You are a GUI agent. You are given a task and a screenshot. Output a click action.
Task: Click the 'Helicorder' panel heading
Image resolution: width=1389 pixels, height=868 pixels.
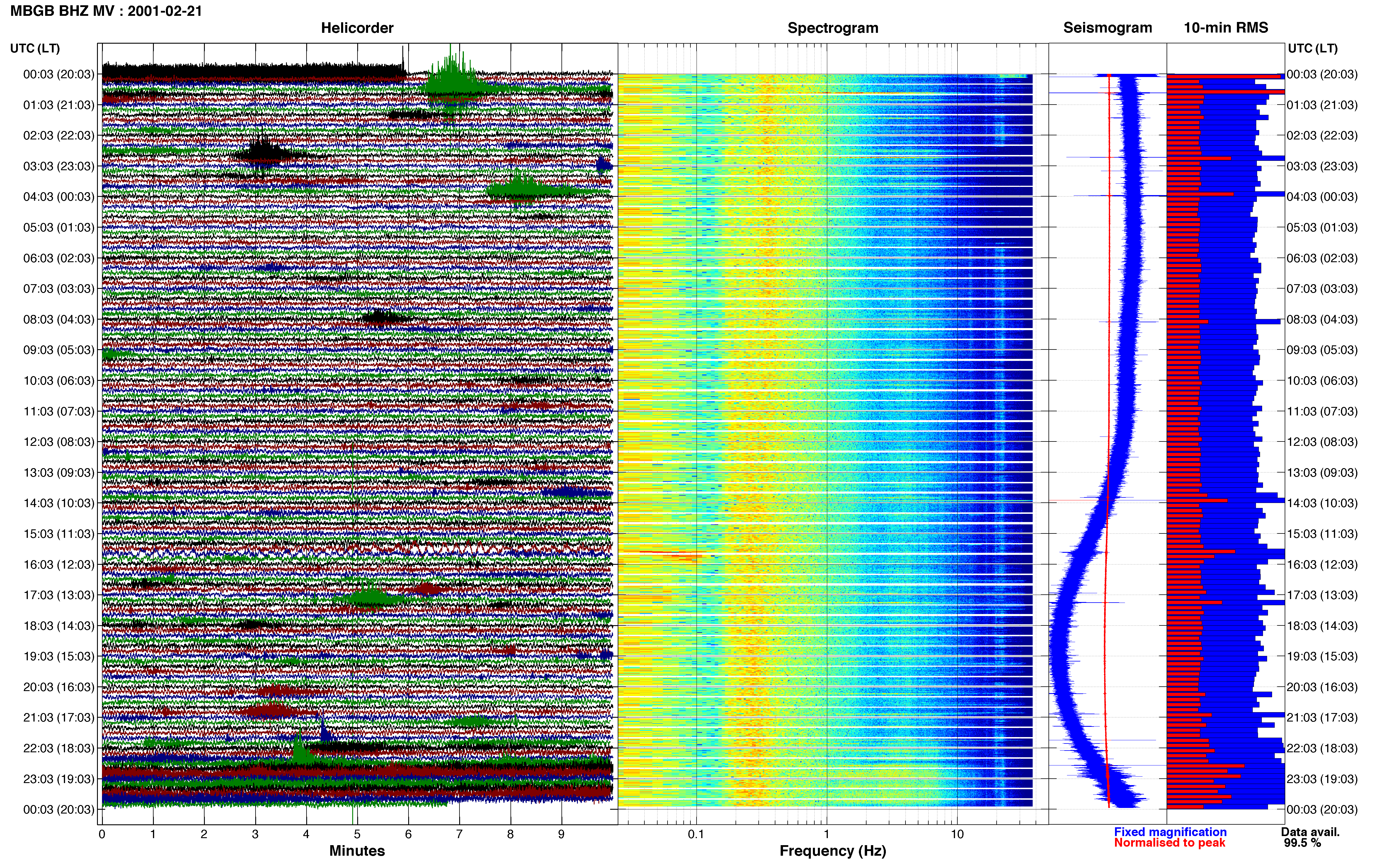click(x=357, y=28)
